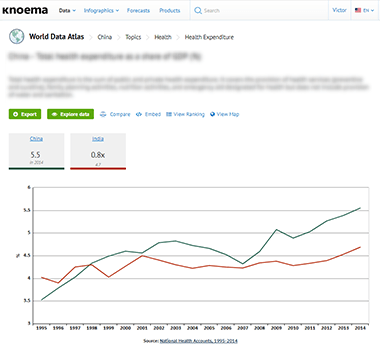Screen dimensions: 380x360
Task: Open View Ranking
Action: [x=189, y=114]
